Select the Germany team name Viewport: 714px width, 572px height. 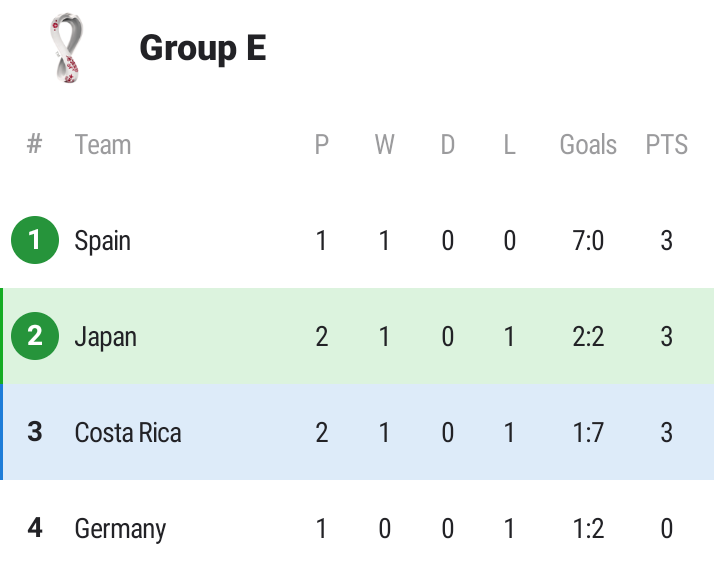coord(120,529)
